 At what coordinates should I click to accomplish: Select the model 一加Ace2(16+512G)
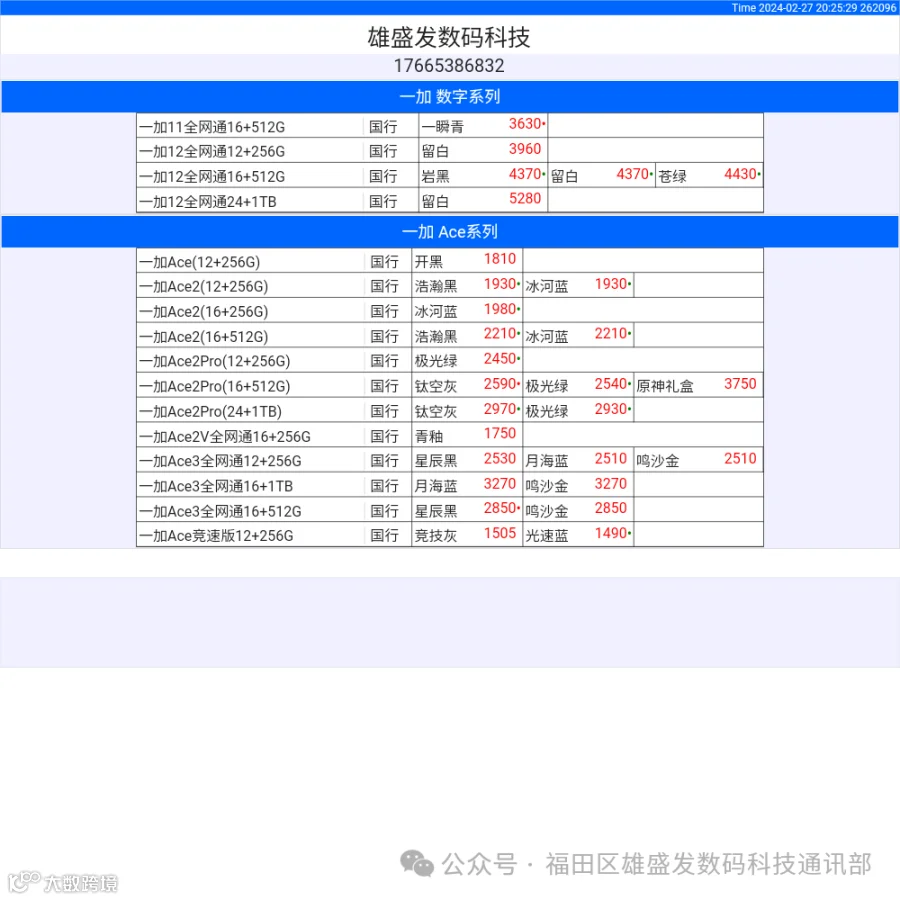[x=203, y=337]
